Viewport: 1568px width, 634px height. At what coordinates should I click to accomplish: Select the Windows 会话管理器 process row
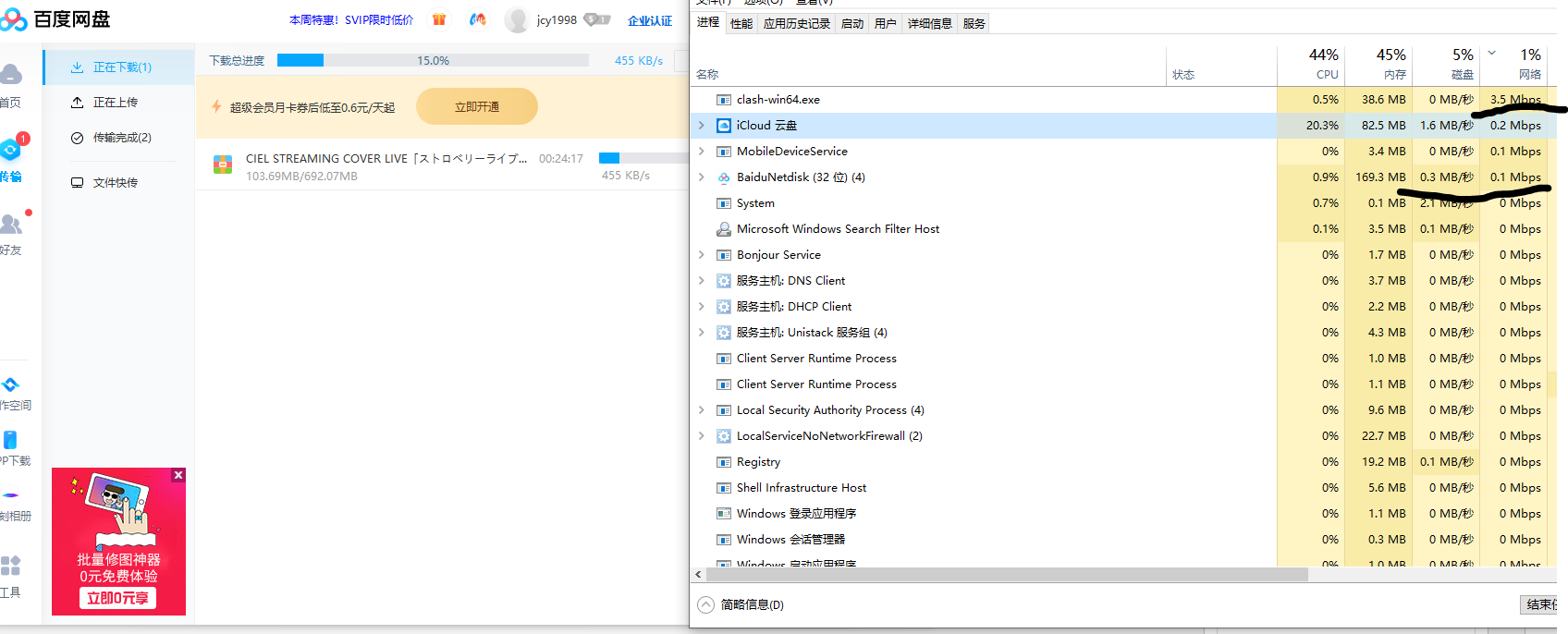click(x=1123, y=540)
